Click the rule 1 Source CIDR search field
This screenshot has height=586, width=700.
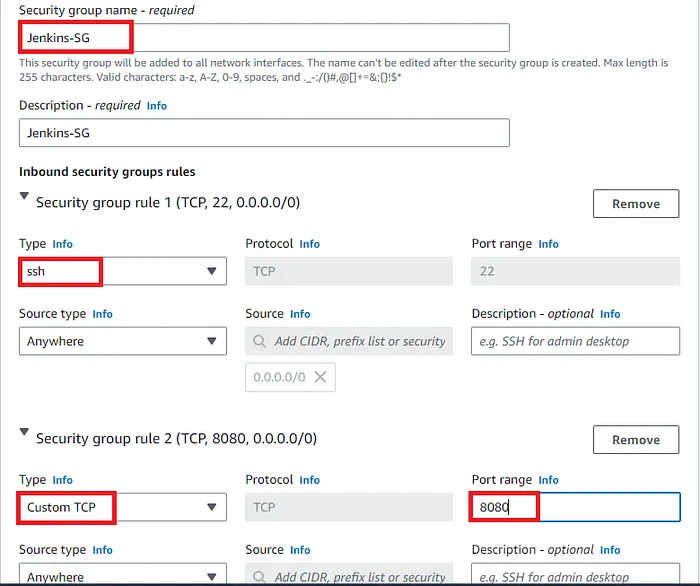(349, 341)
